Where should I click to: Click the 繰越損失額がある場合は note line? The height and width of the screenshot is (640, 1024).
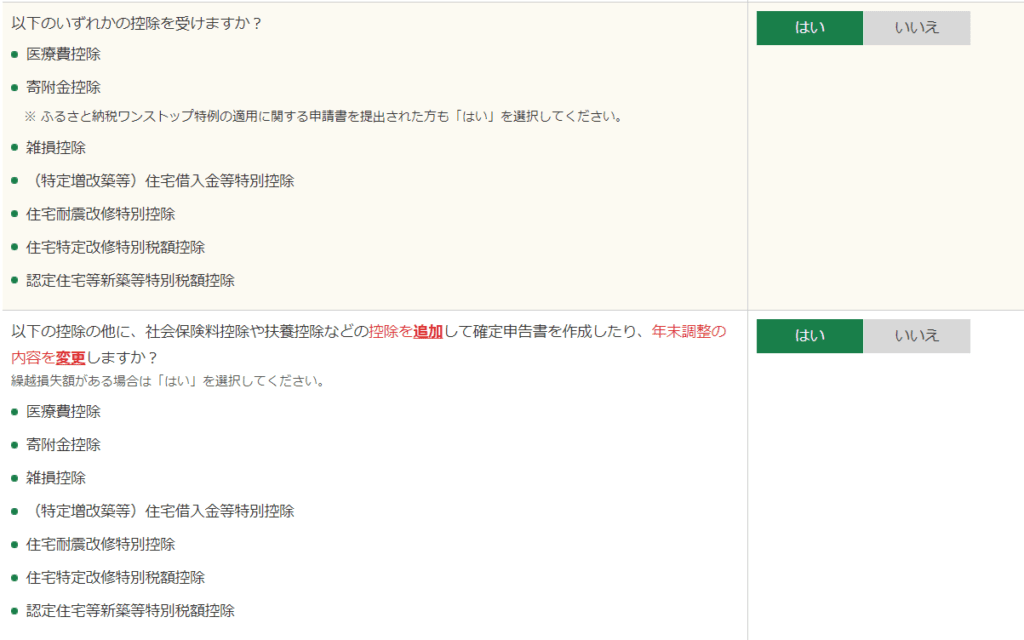point(168,381)
